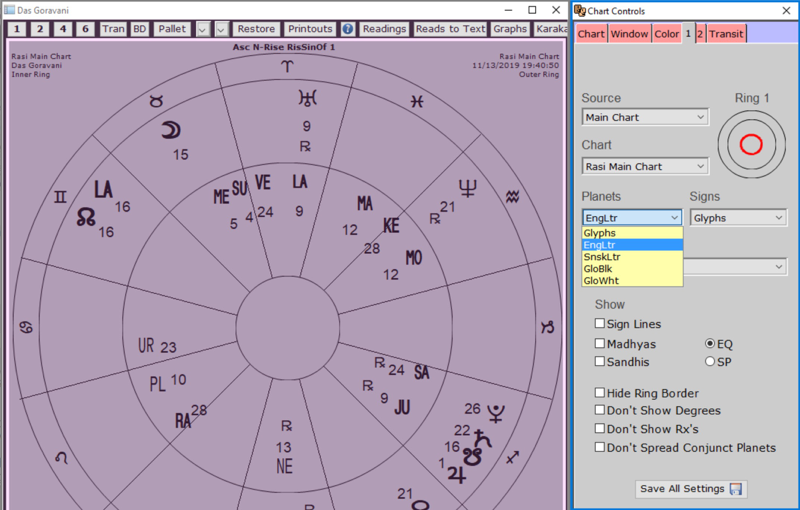Open the Source dropdown showing Main Chart

645,117
